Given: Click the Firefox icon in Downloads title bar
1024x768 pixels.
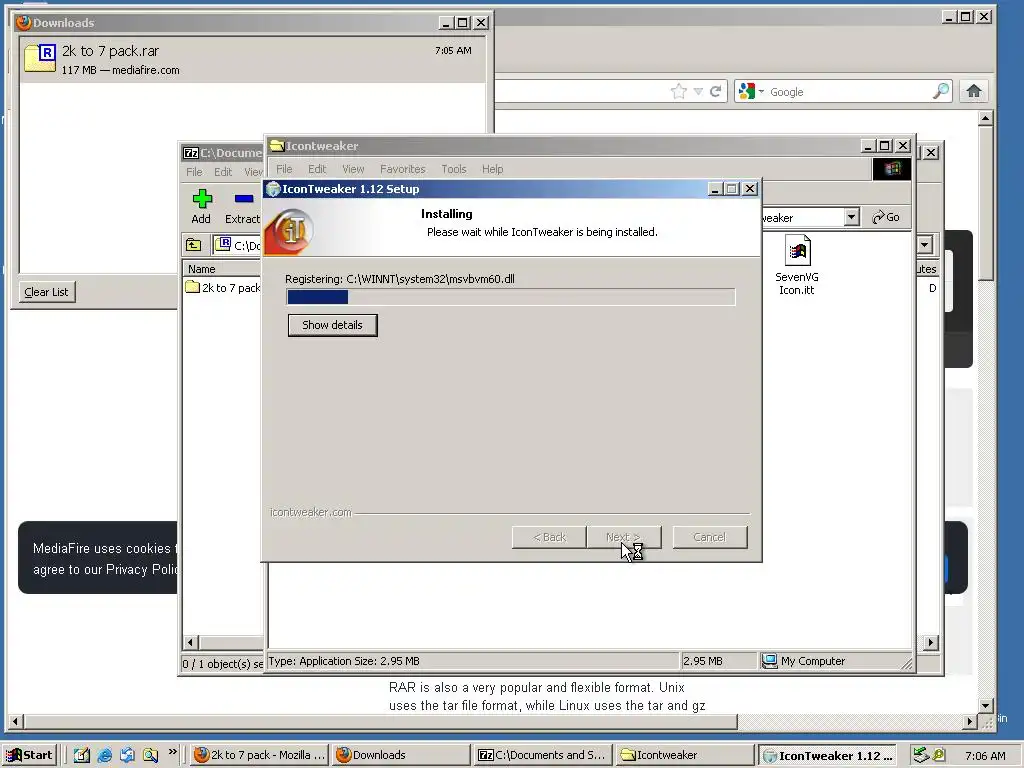Looking at the screenshot, I should pos(24,23).
